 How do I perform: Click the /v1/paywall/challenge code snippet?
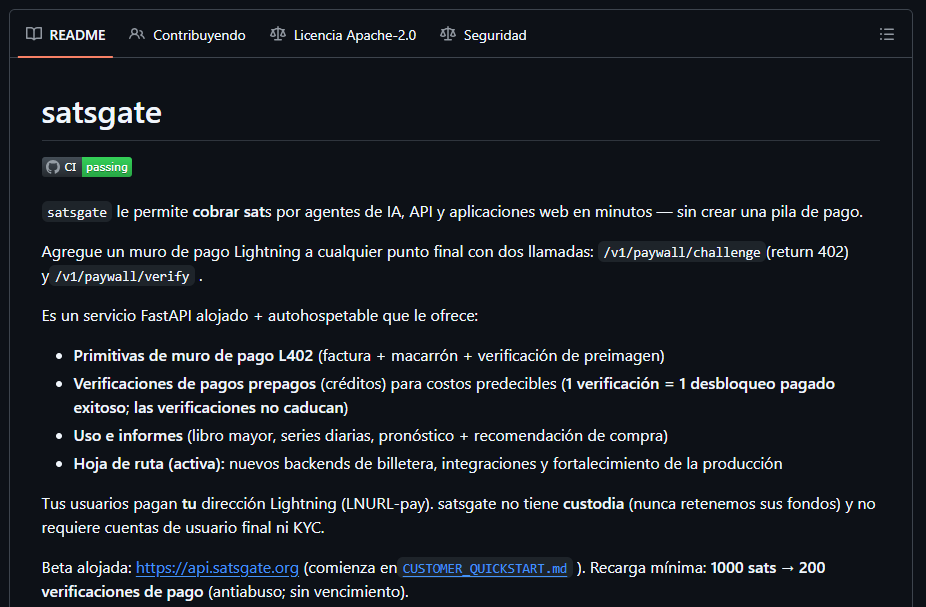682,252
